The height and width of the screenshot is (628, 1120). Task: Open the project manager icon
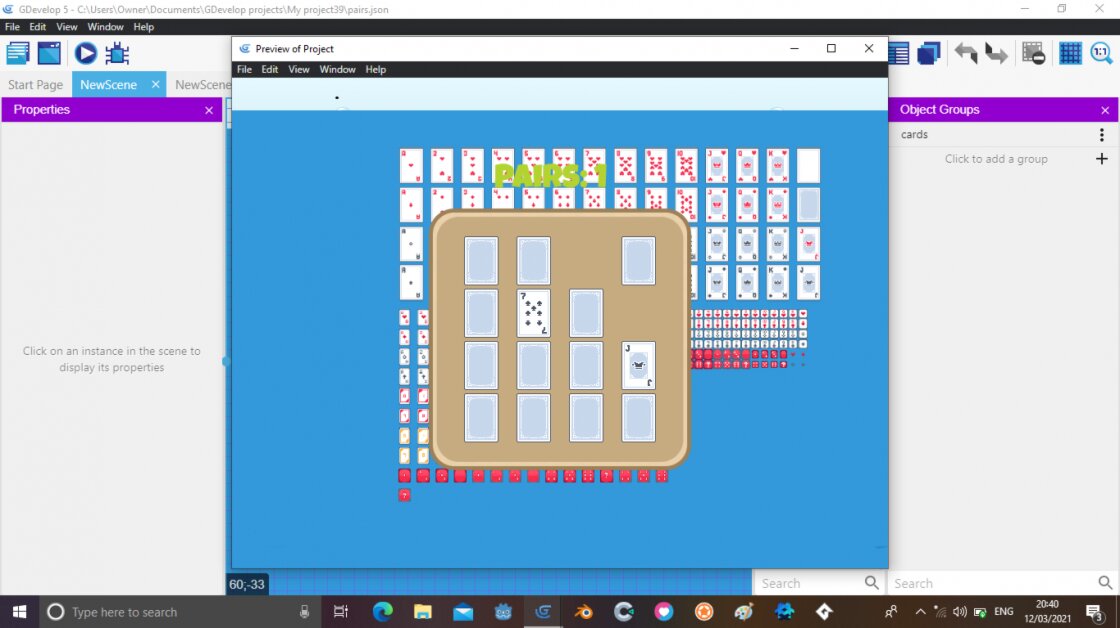tap(18, 54)
